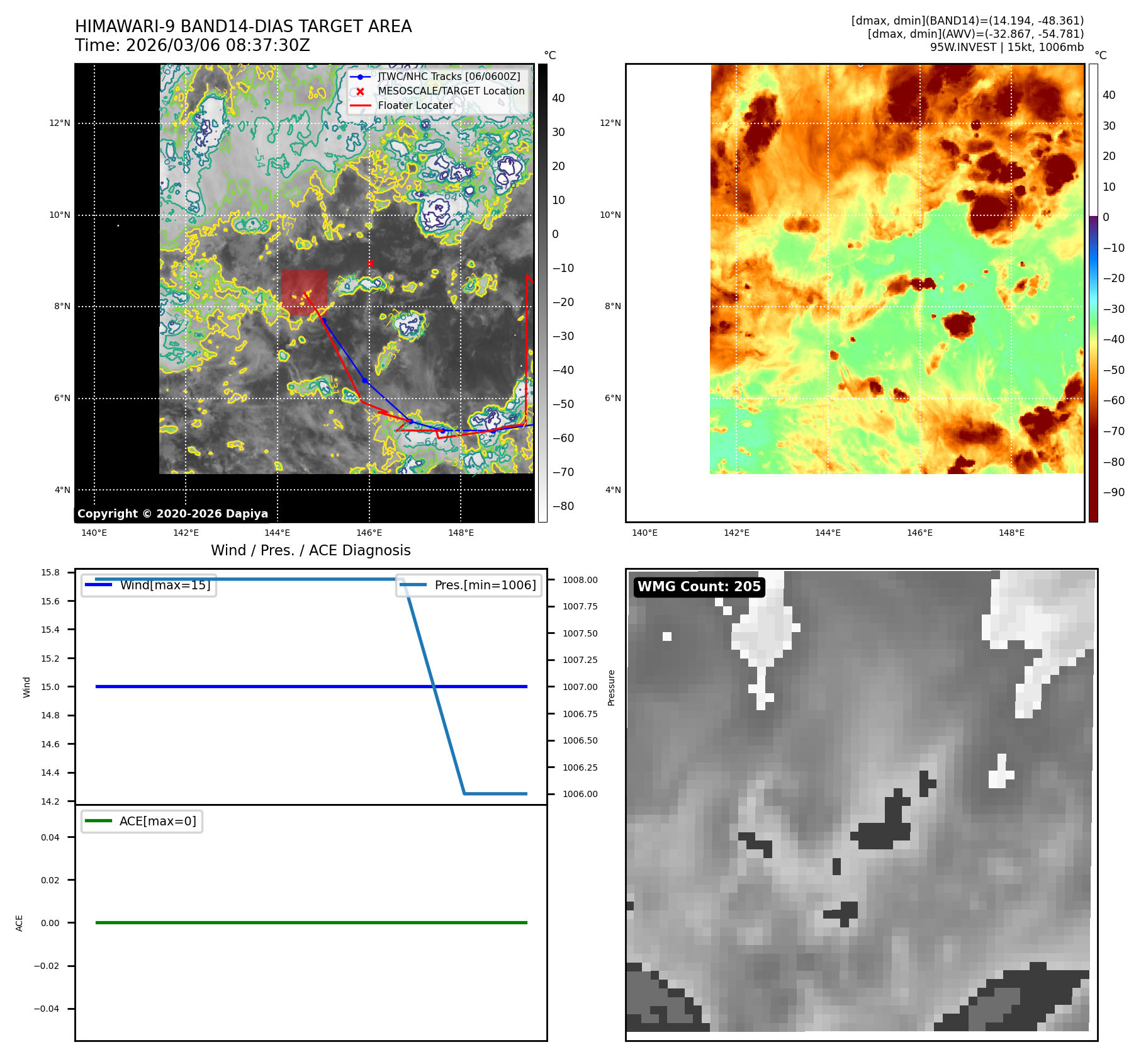Click the red shaded floater square on the map
Screen dimensions: 1141x1064
point(304,293)
